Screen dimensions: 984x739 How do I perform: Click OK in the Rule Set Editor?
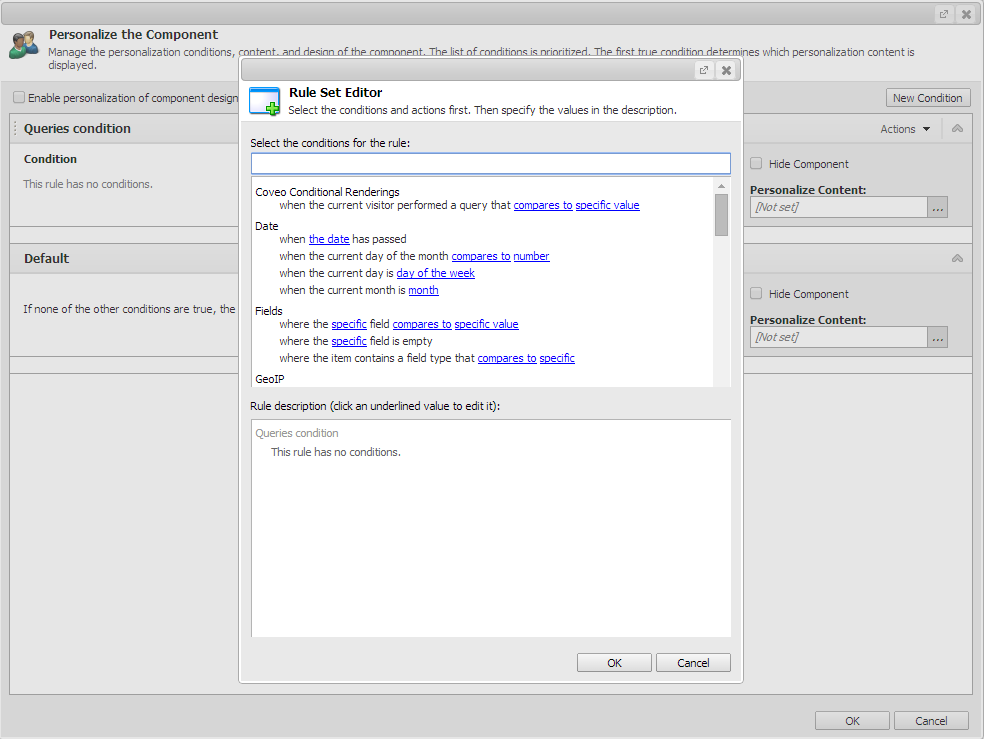(x=613, y=662)
